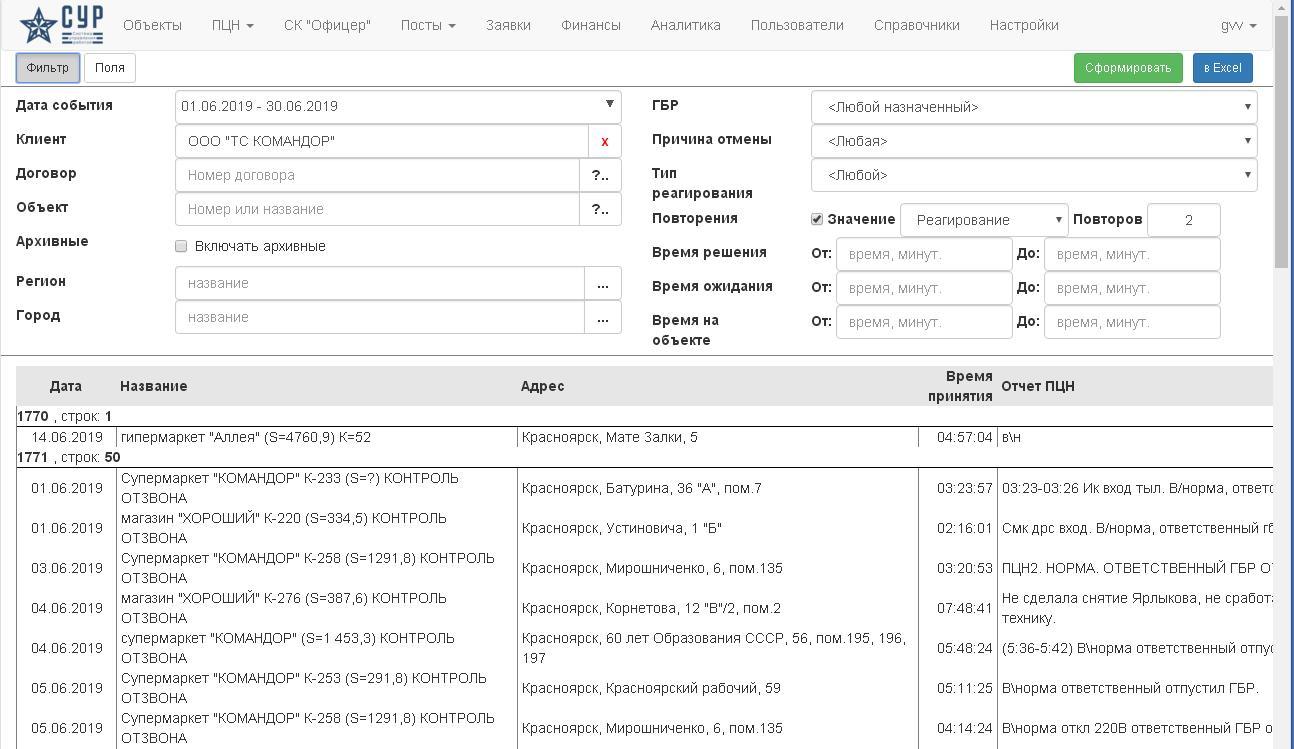The height and width of the screenshot is (749, 1294).
Task: Open Аналитика section
Action: click(685, 25)
